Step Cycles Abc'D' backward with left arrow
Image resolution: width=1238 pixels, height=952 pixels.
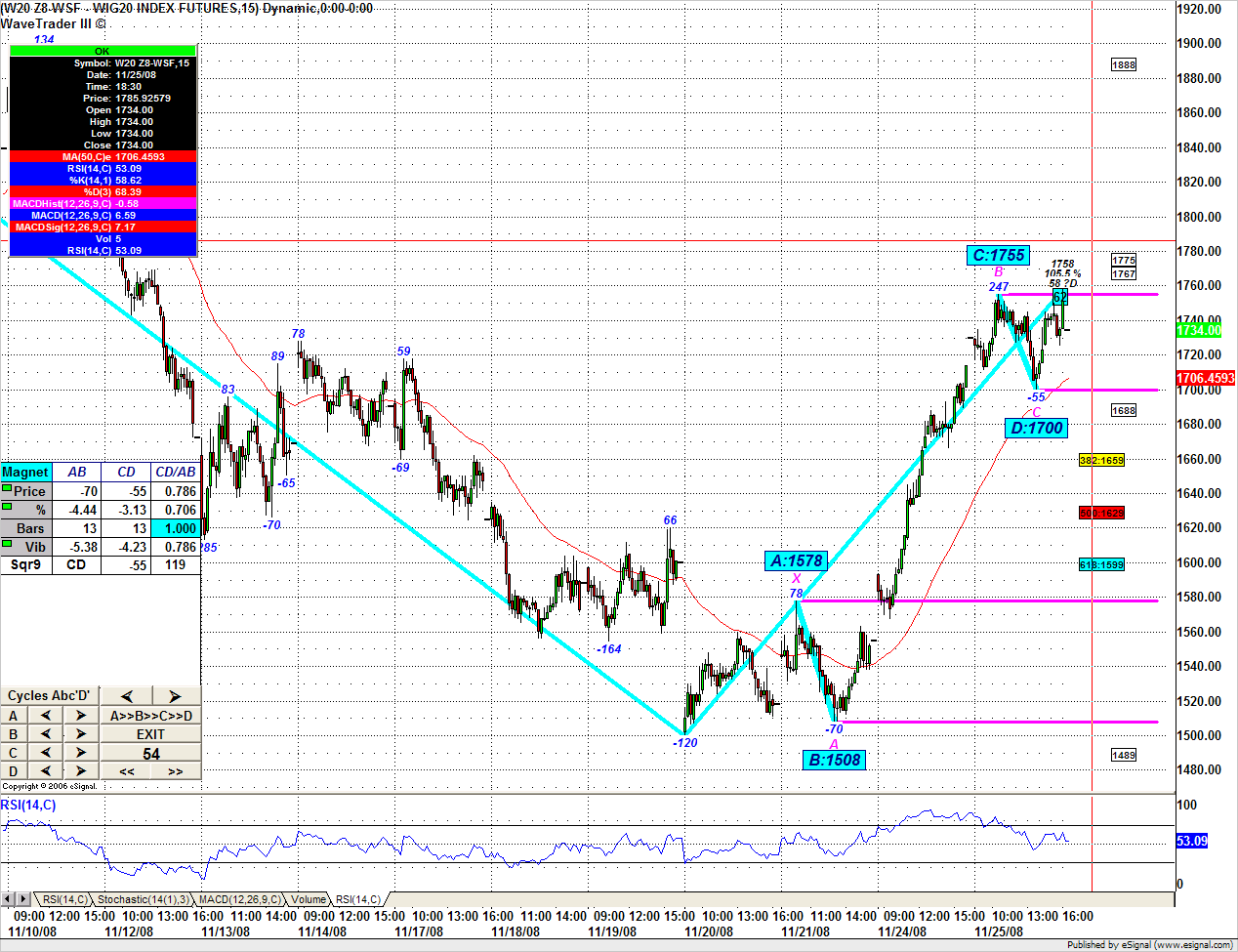point(127,696)
